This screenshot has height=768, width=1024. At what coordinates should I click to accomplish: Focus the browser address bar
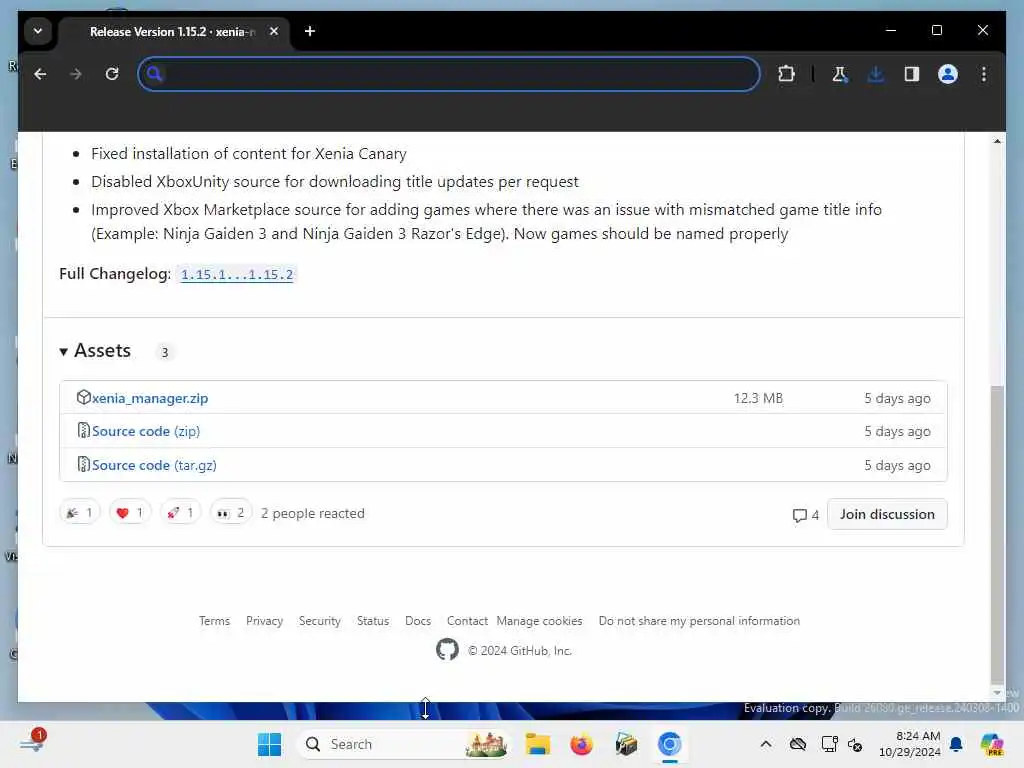[449, 74]
